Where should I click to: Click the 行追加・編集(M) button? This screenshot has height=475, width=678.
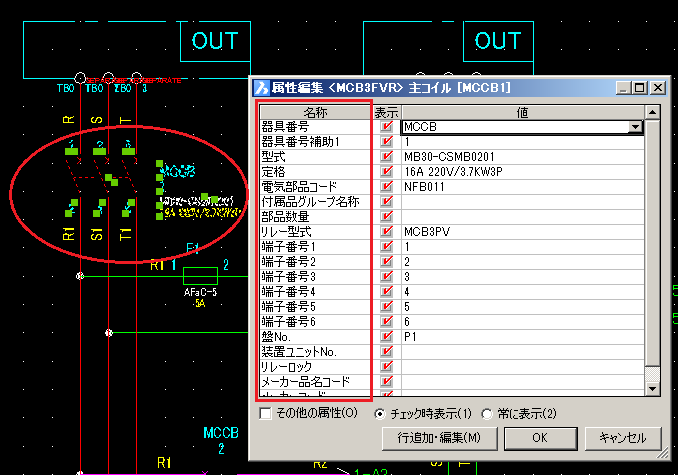(439, 438)
